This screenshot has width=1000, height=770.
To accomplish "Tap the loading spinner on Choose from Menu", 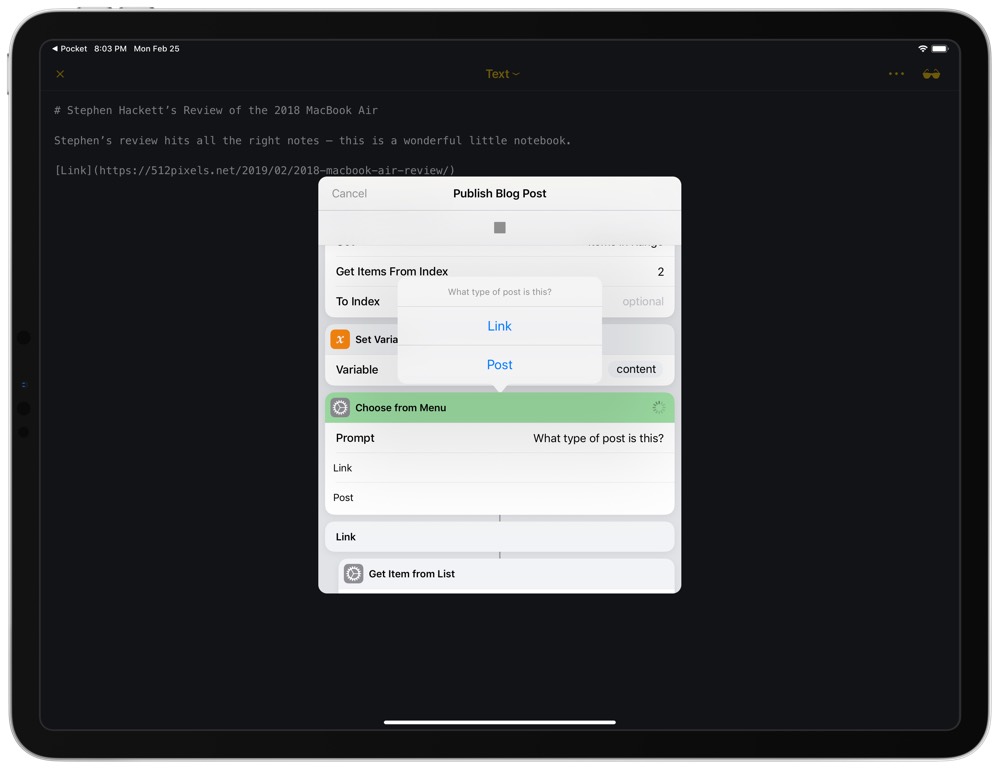I will pyautogui.click(x=658, y=408).
